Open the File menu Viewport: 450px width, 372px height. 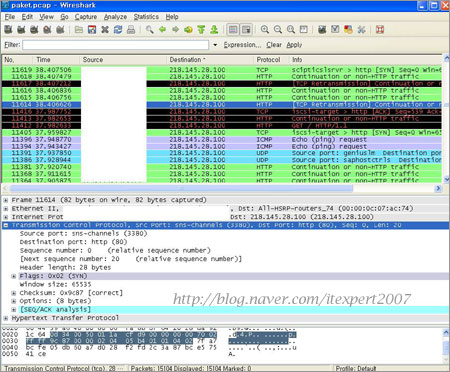coord(10,17)
